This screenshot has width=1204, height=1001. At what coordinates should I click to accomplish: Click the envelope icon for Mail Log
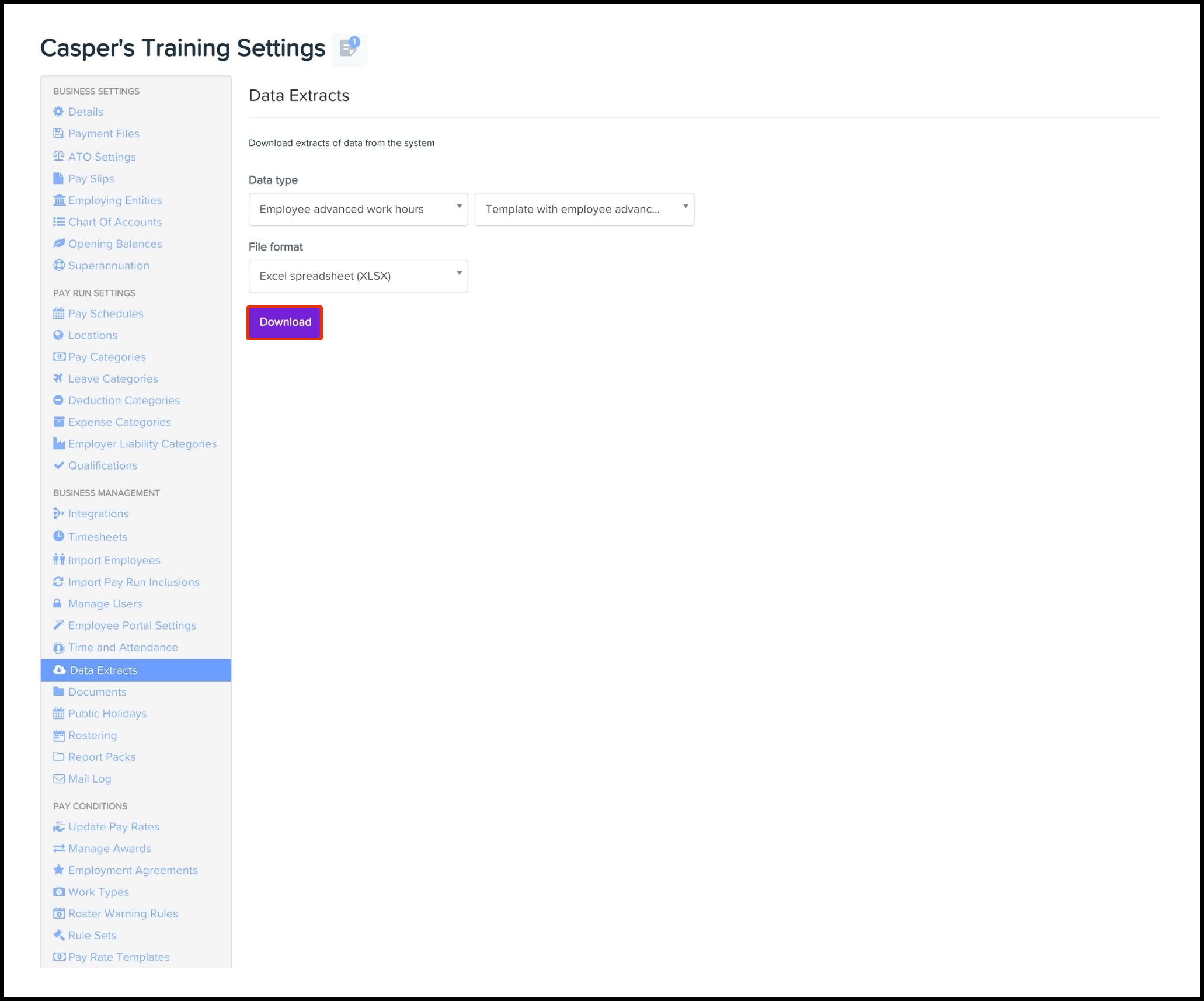click(x=58, y=778)
